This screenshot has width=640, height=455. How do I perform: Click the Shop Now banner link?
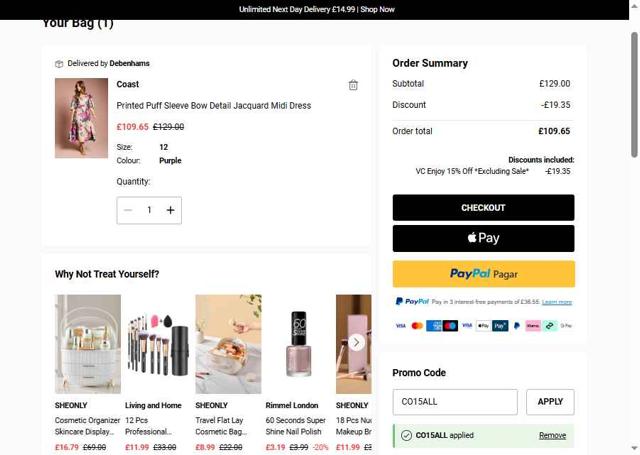378,9
